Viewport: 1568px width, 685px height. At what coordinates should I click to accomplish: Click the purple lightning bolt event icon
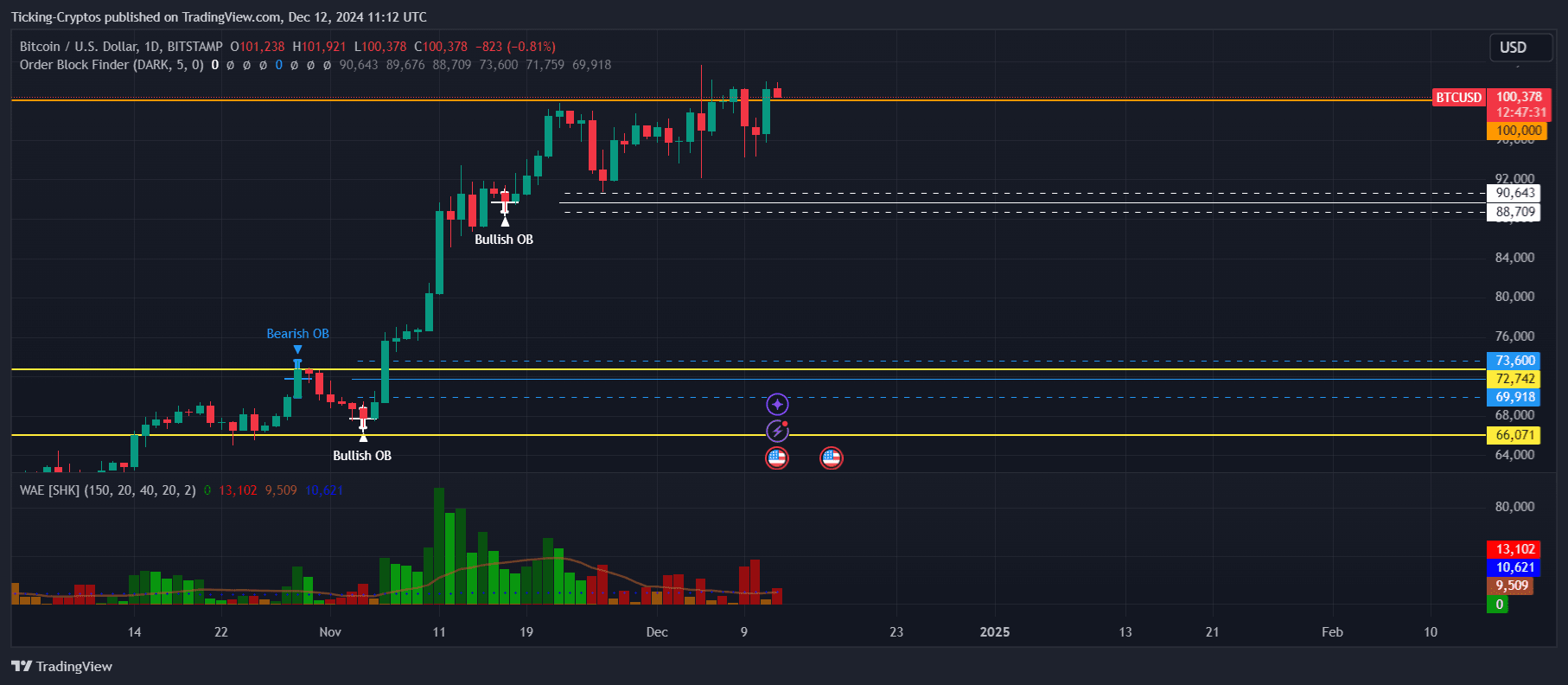click(777, 431)
